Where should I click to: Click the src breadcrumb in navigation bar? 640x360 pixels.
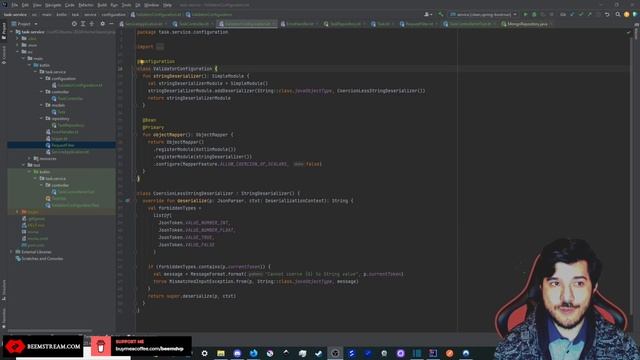coord(34,15)
